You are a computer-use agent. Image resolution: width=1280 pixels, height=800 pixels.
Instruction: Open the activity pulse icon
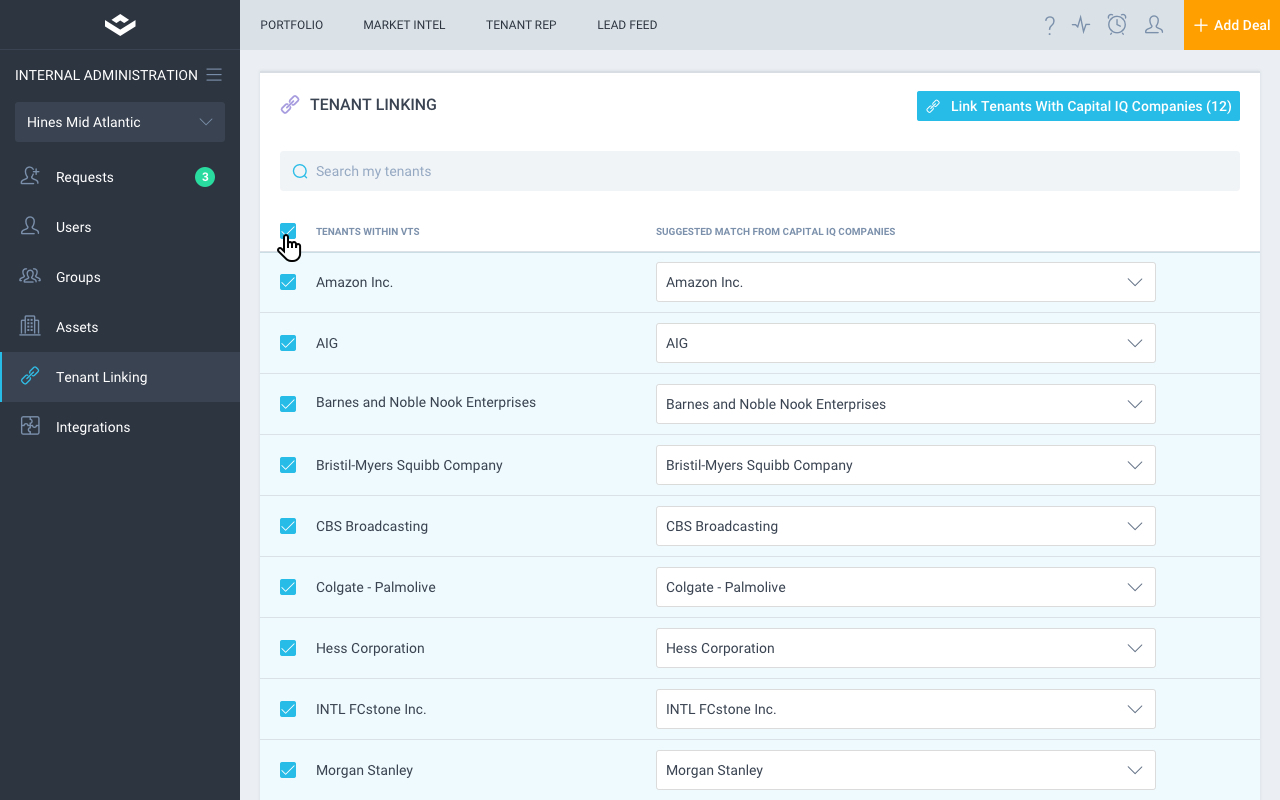coord(1081,25)
